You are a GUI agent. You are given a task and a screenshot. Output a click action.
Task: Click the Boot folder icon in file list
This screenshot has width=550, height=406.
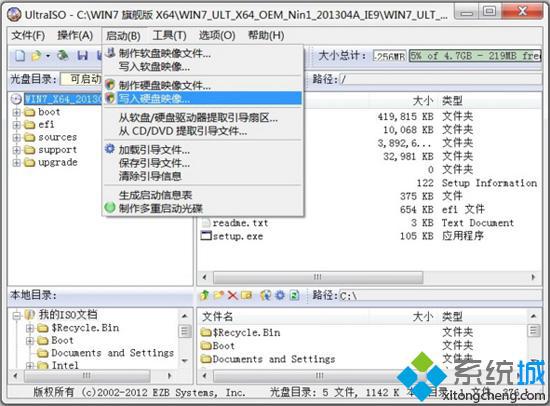click(x=206, y=346)
